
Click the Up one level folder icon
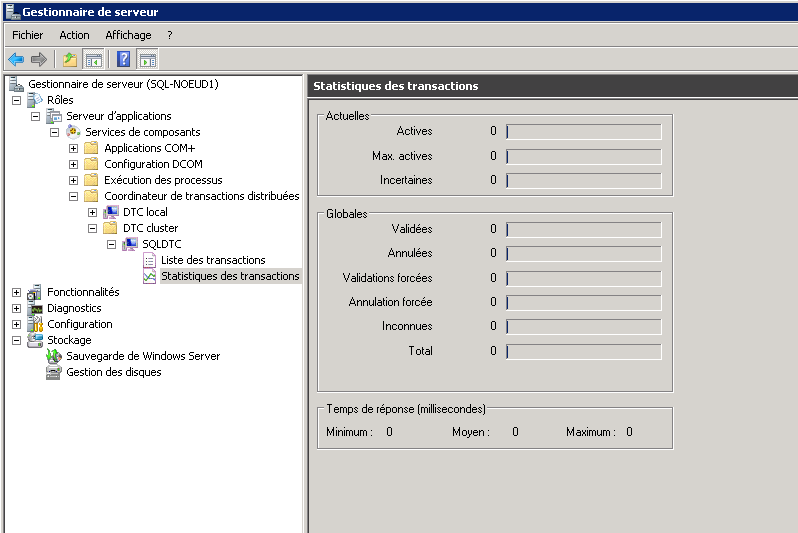(70, 59)
